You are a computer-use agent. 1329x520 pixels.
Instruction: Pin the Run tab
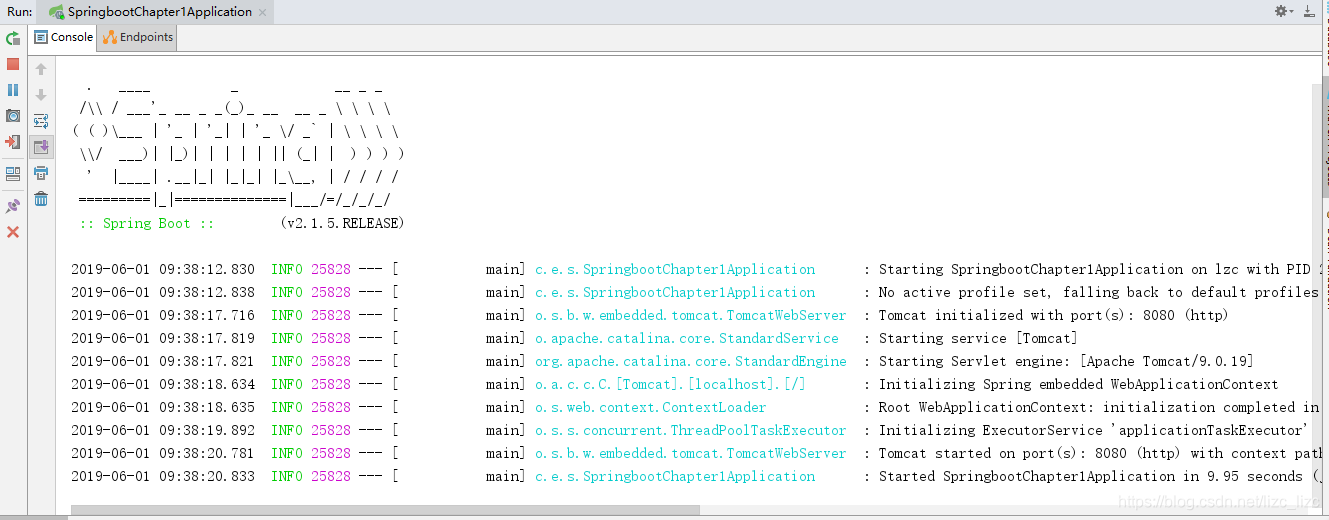(x=13, y=206)
